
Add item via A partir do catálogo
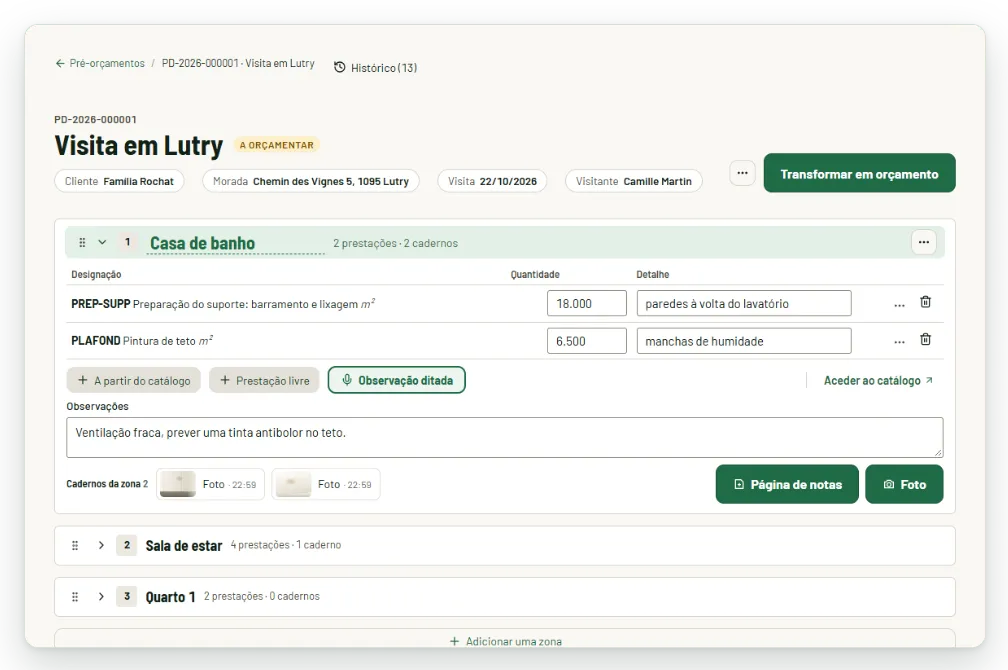[x=134, y=381]
